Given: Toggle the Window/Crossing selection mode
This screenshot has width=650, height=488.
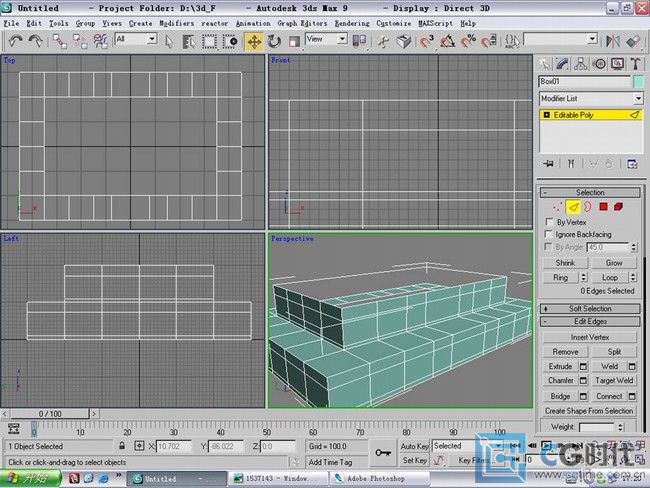Looking at the screenshot, I should tap(230, 41).
